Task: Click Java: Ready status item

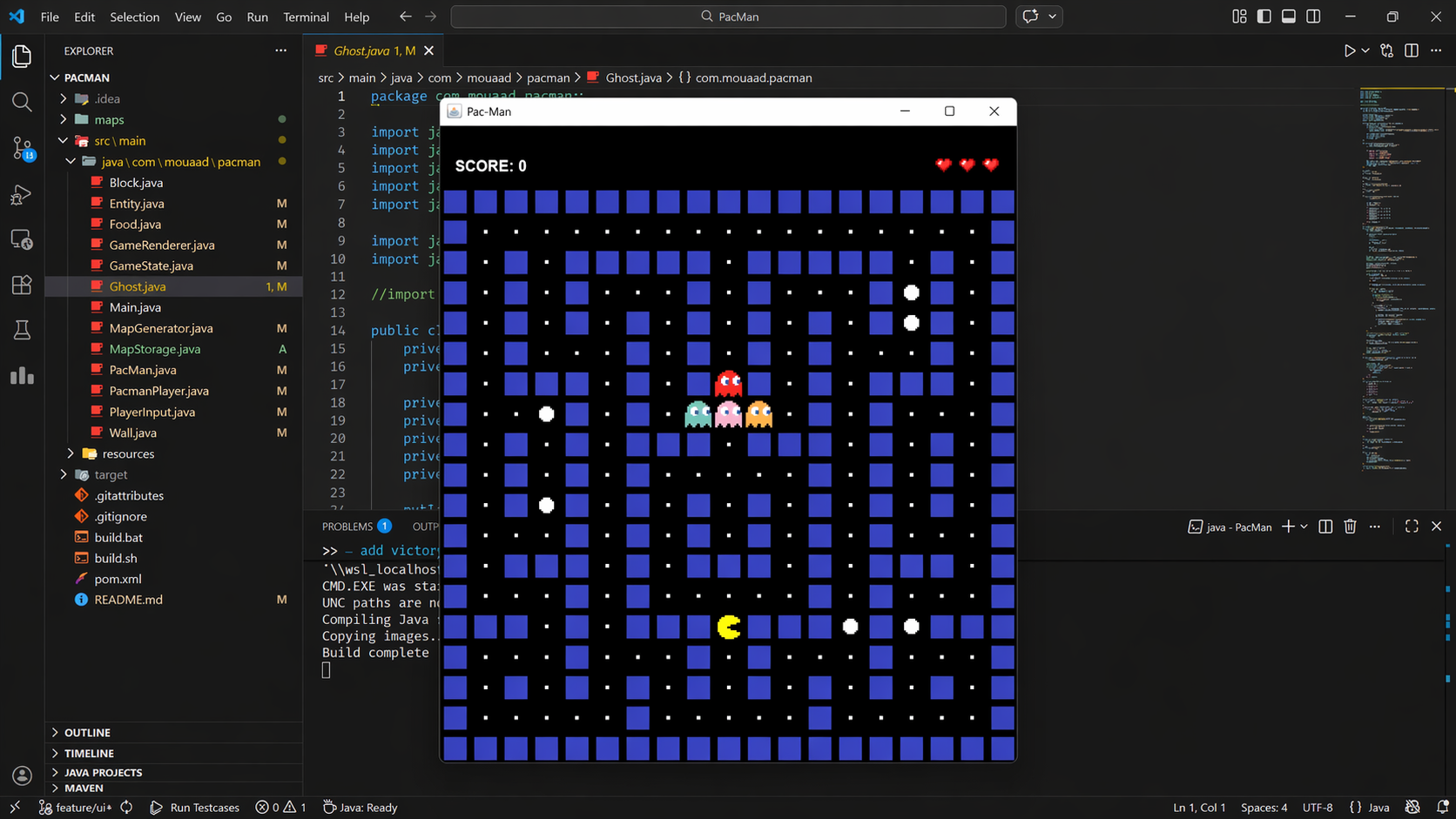Action: pyautogui.click(x=360, y=808)
